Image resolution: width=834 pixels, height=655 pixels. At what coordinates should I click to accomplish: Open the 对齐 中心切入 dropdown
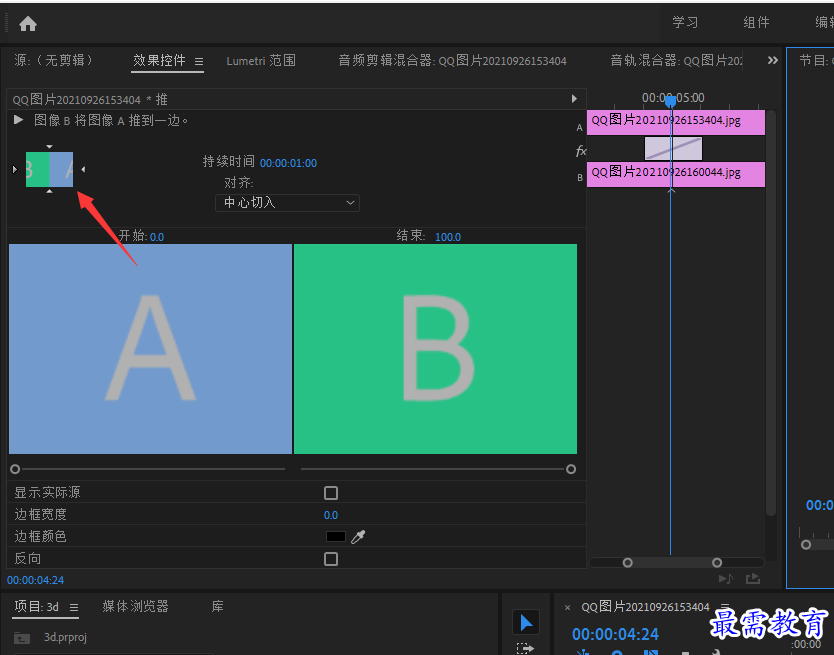pos(287,203)
